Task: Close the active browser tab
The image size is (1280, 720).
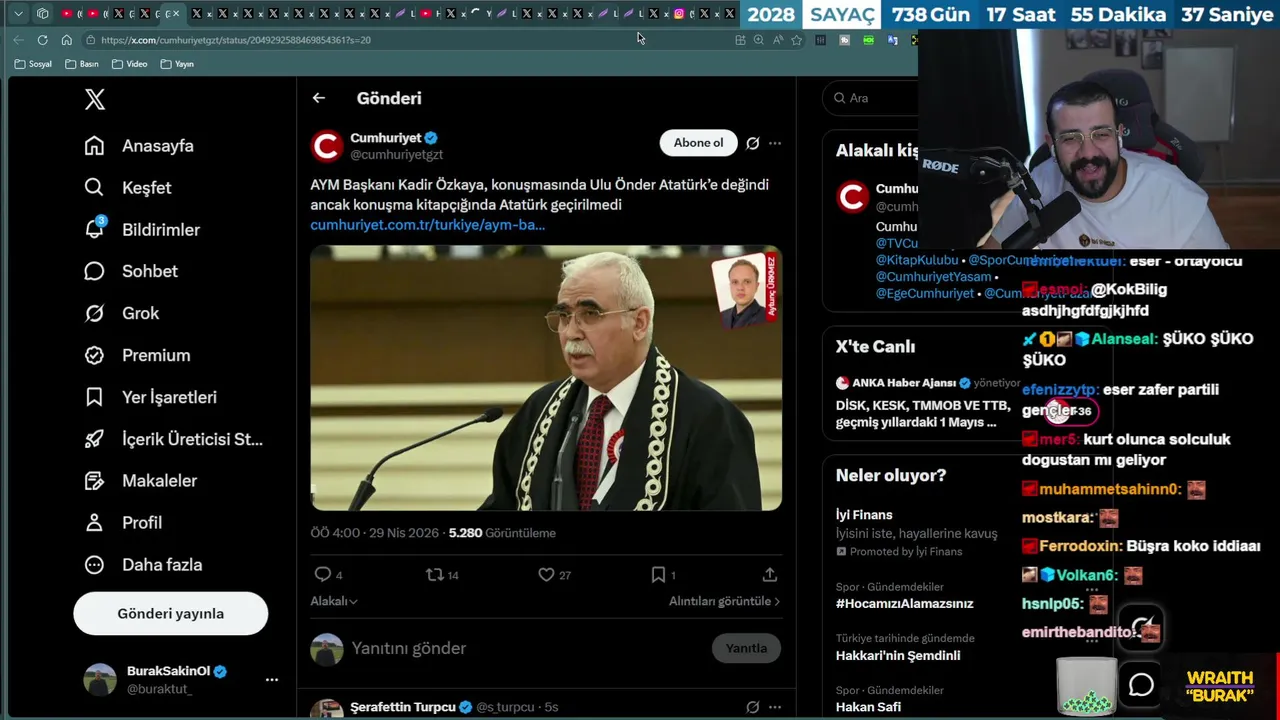Action: point(177,14)
